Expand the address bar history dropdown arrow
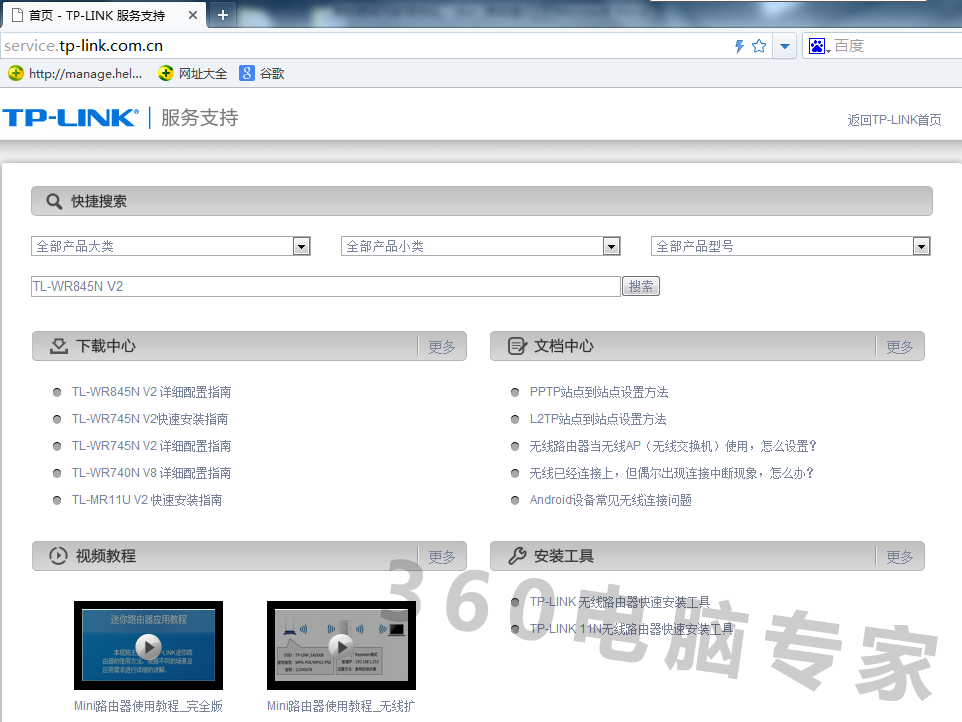Image resolution: width=962 pixels, height=722 pixels. 785,46
